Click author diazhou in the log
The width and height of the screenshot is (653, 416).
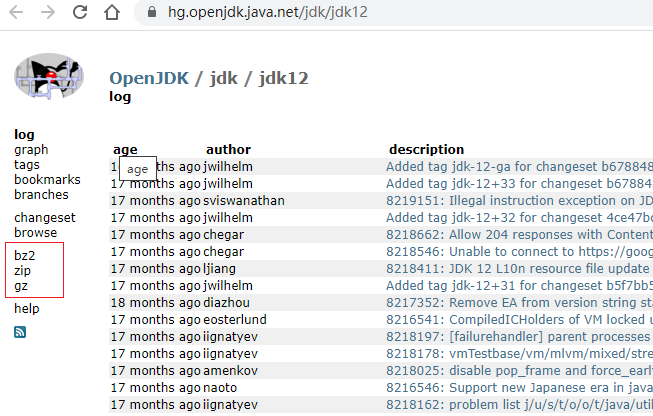click(227, 303)
